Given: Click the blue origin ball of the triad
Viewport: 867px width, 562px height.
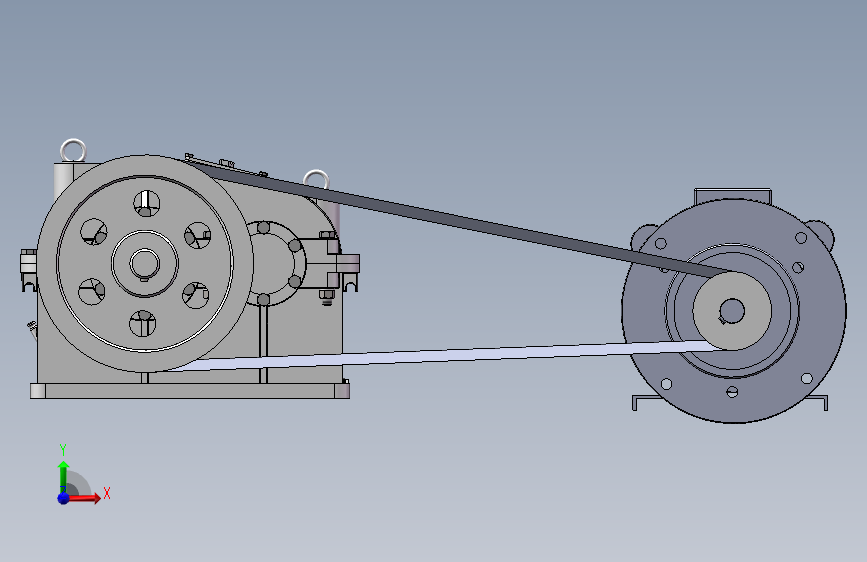Looking at the screenshot, I should coord(63,498).
